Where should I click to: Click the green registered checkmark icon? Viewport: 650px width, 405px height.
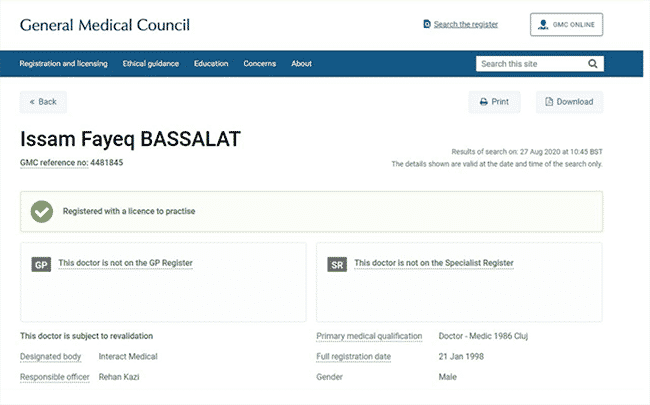42,211
